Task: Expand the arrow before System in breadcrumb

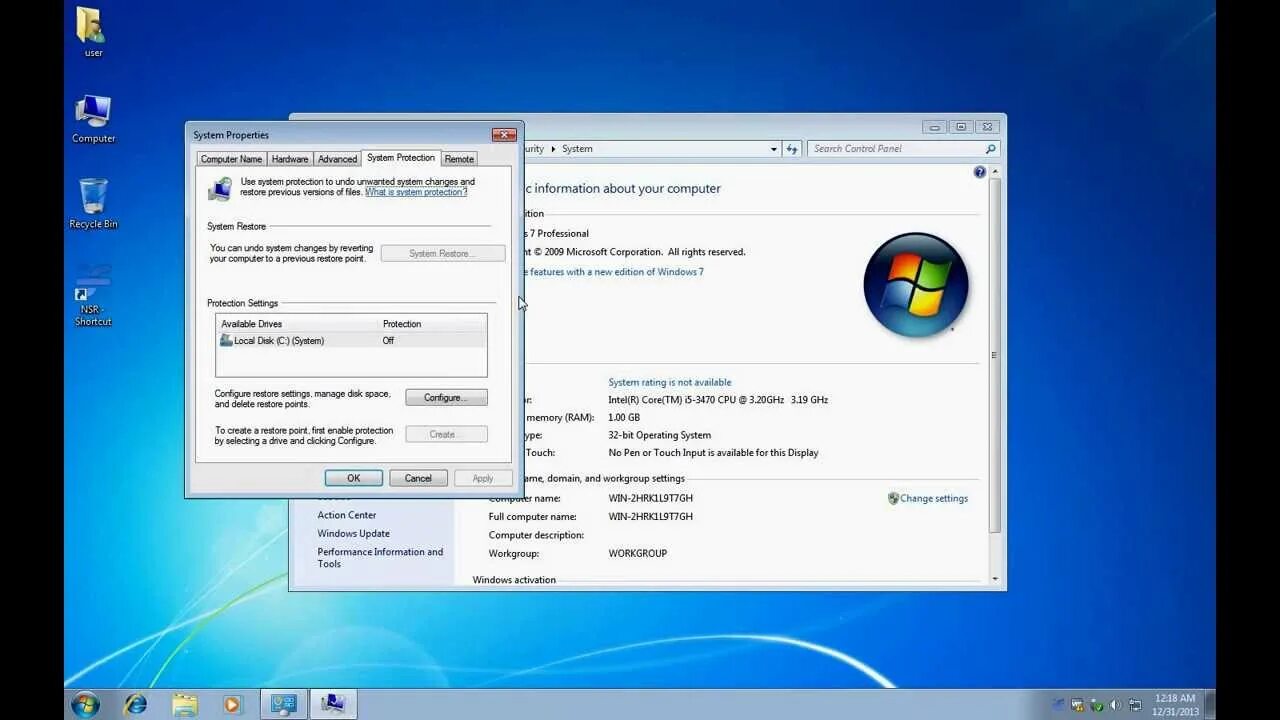Action: click(x=553, y=149)
